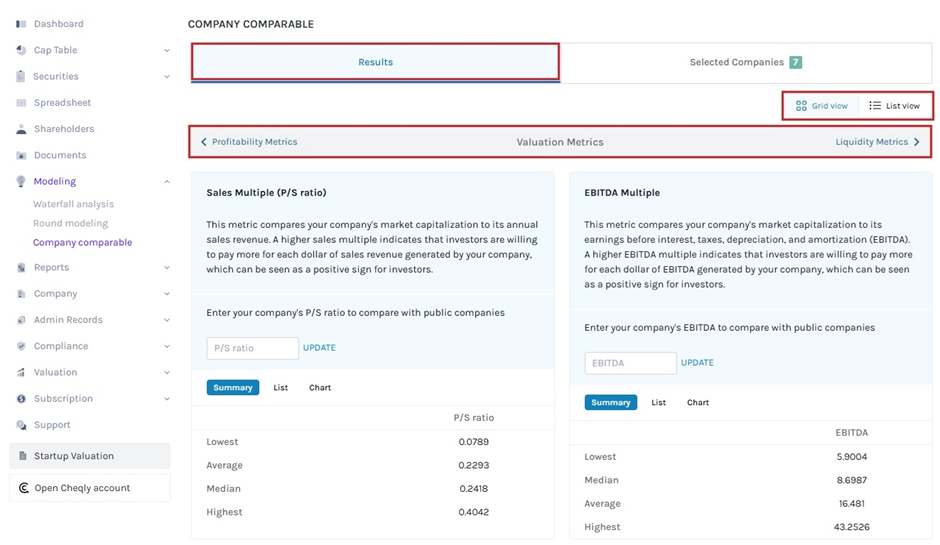Open Company comparable submenu item

pyautogui.click(x=82, y=243)
